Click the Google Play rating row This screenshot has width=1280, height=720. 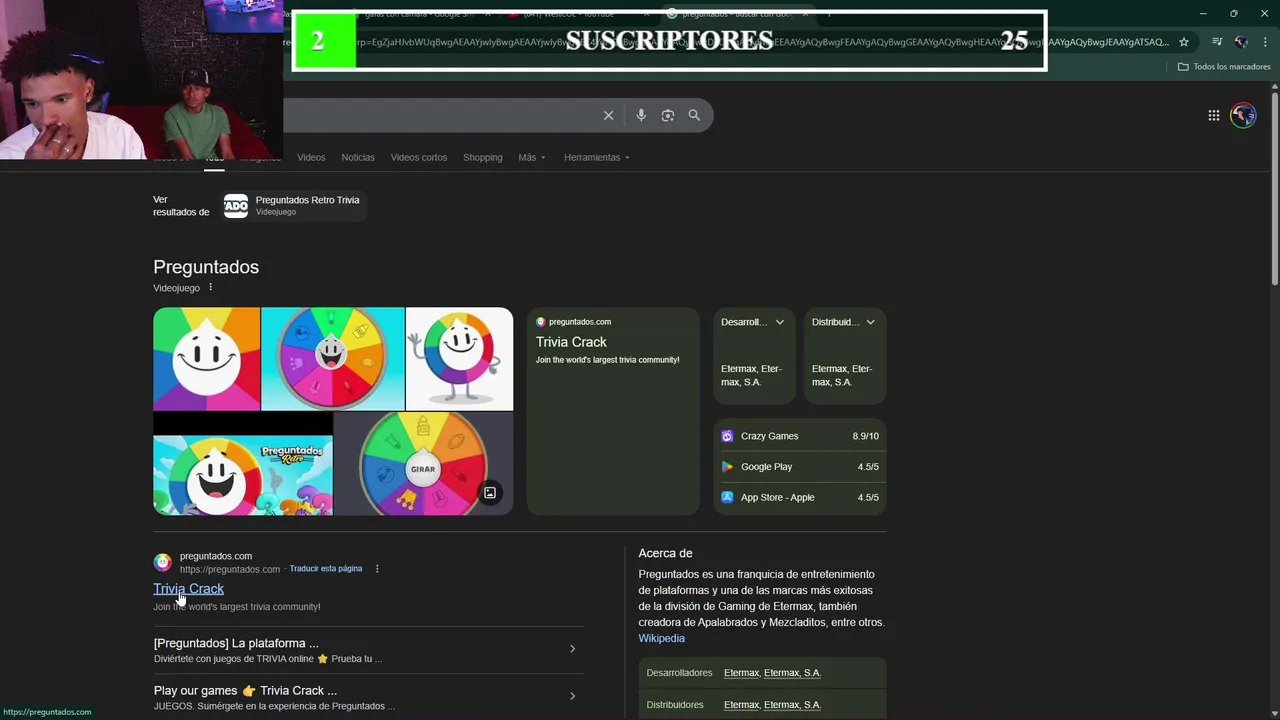click(x=800, y=466)
